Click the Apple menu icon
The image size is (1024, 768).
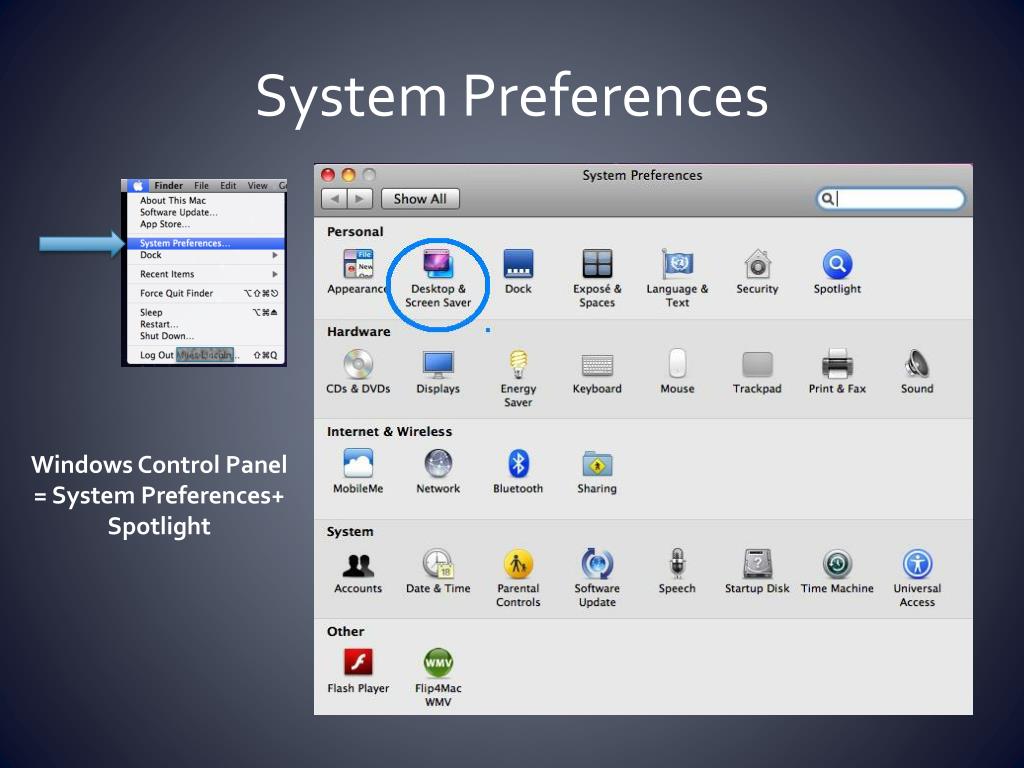tap(138, 185)
